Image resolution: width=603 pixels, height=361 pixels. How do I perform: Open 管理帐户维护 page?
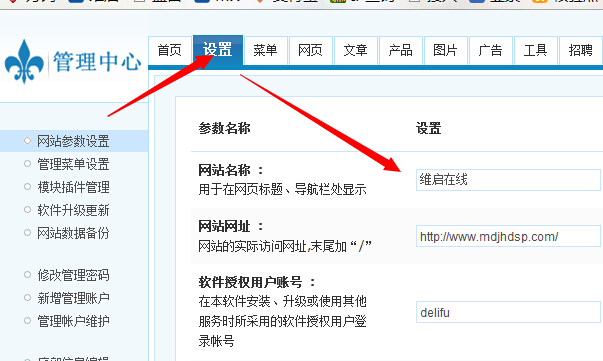(73, 321)
